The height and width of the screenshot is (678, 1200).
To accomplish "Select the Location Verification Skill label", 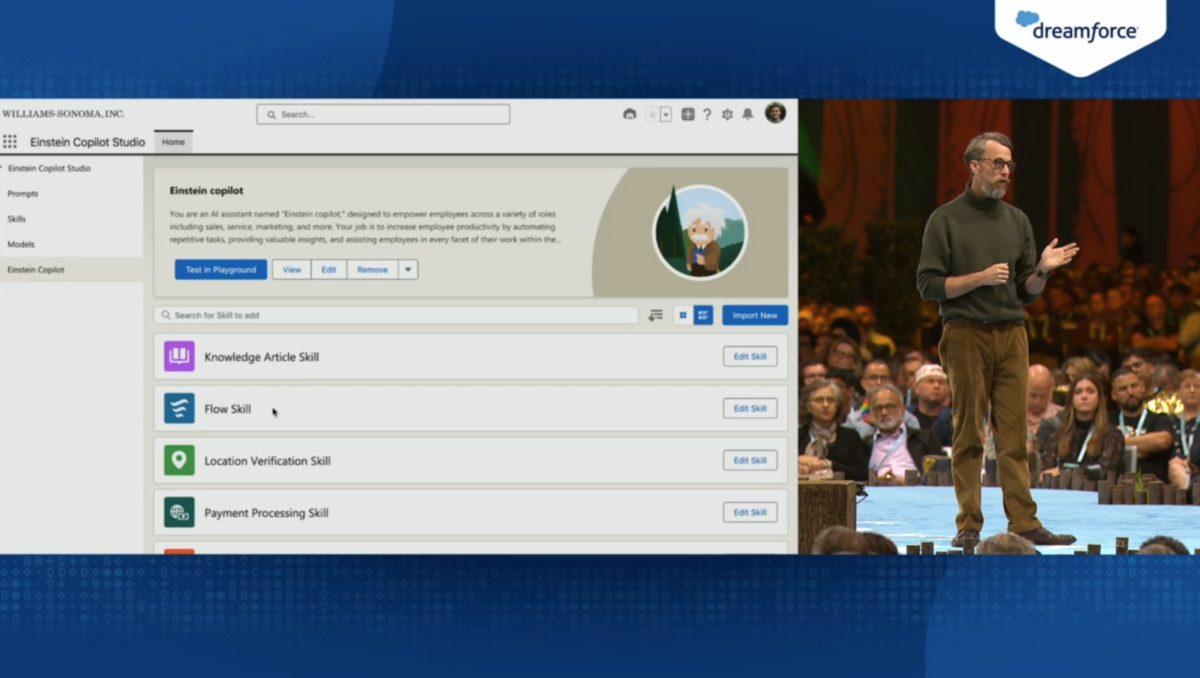I will coord(267,461).
